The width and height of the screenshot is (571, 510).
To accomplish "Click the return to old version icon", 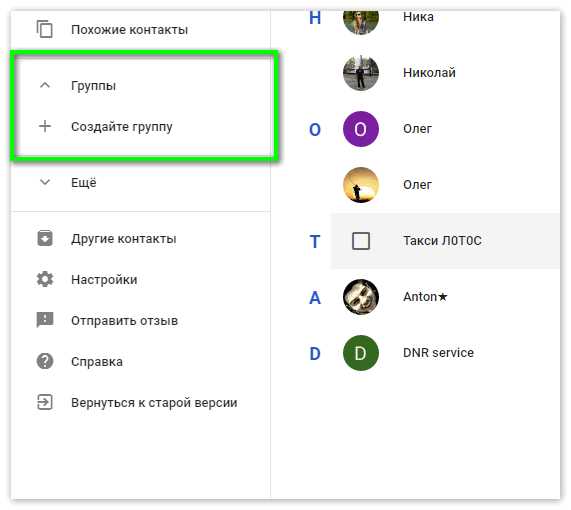I will 45,402.
